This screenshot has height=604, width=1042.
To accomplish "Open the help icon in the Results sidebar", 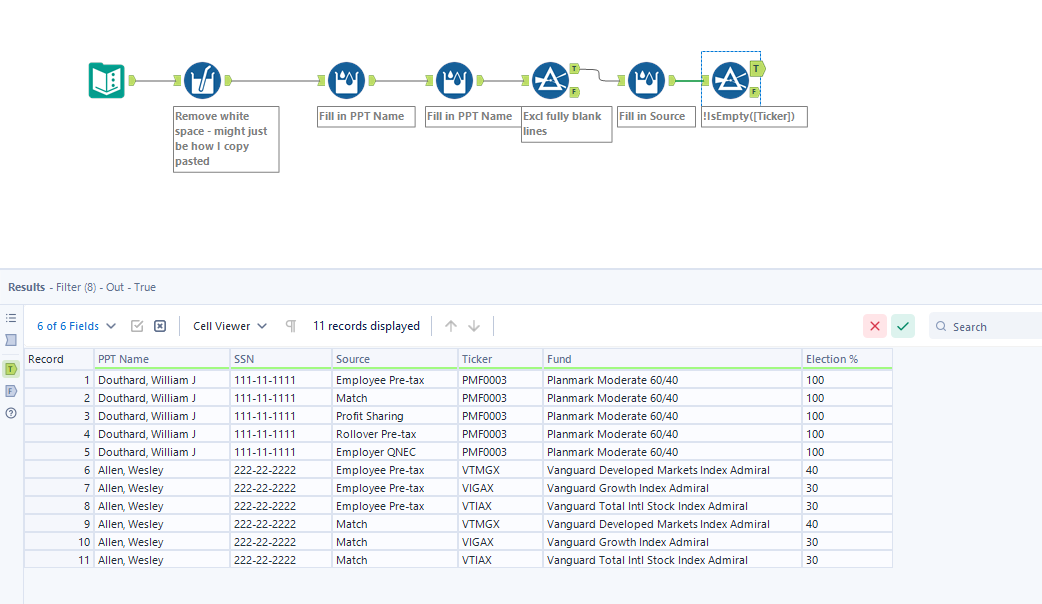I will (10, 413).
